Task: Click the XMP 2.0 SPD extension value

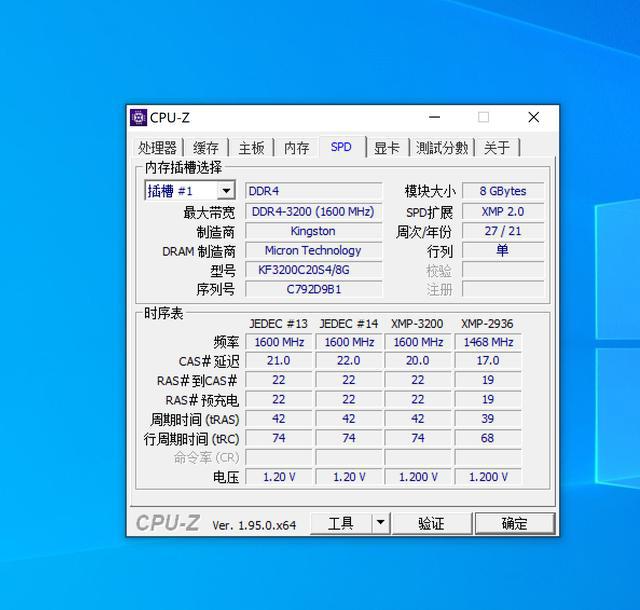Action: tap(503, 211)
